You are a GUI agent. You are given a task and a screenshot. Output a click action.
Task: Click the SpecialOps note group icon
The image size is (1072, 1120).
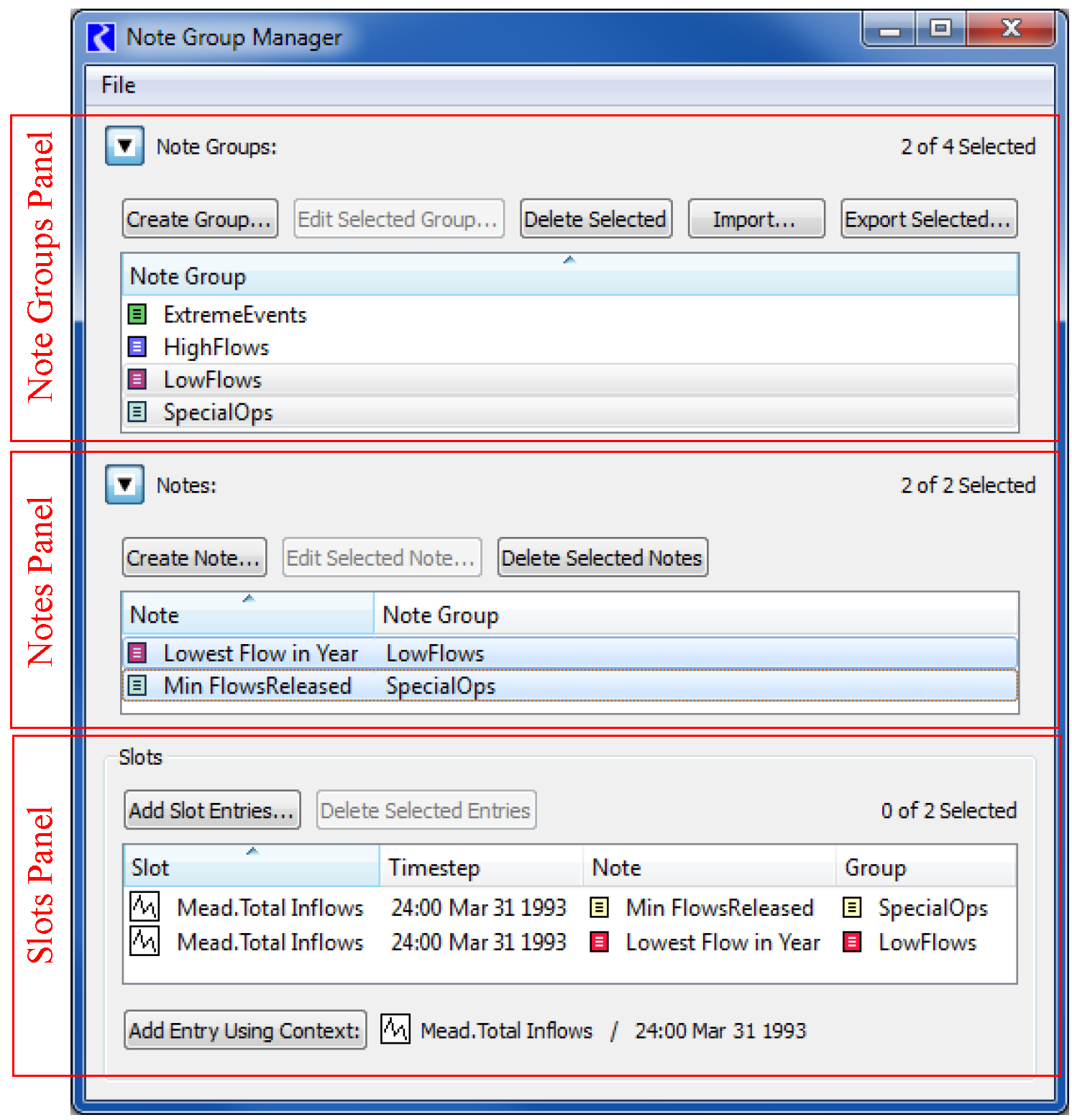coord(137,412)
